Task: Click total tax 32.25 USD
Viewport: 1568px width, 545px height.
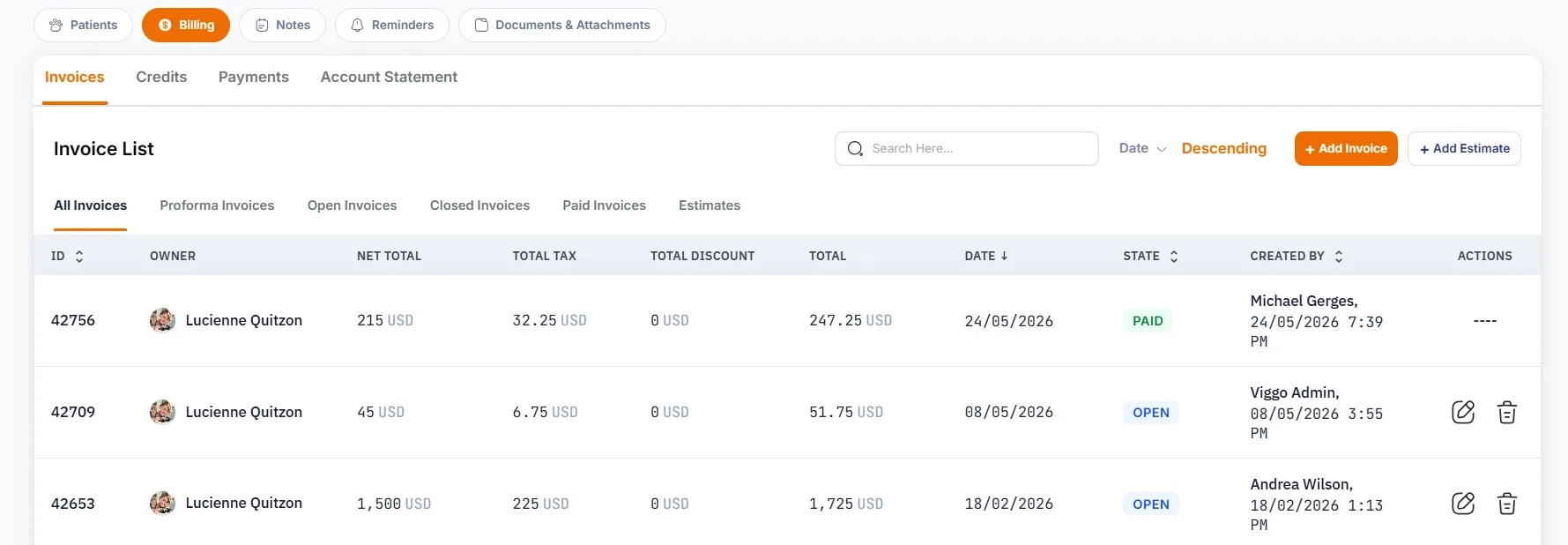Action: coord(549,320)
